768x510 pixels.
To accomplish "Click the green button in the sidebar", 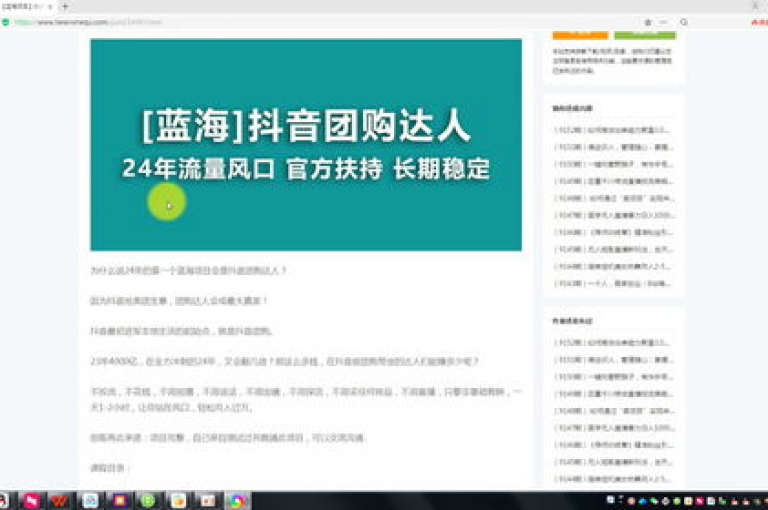I will 645,35.
